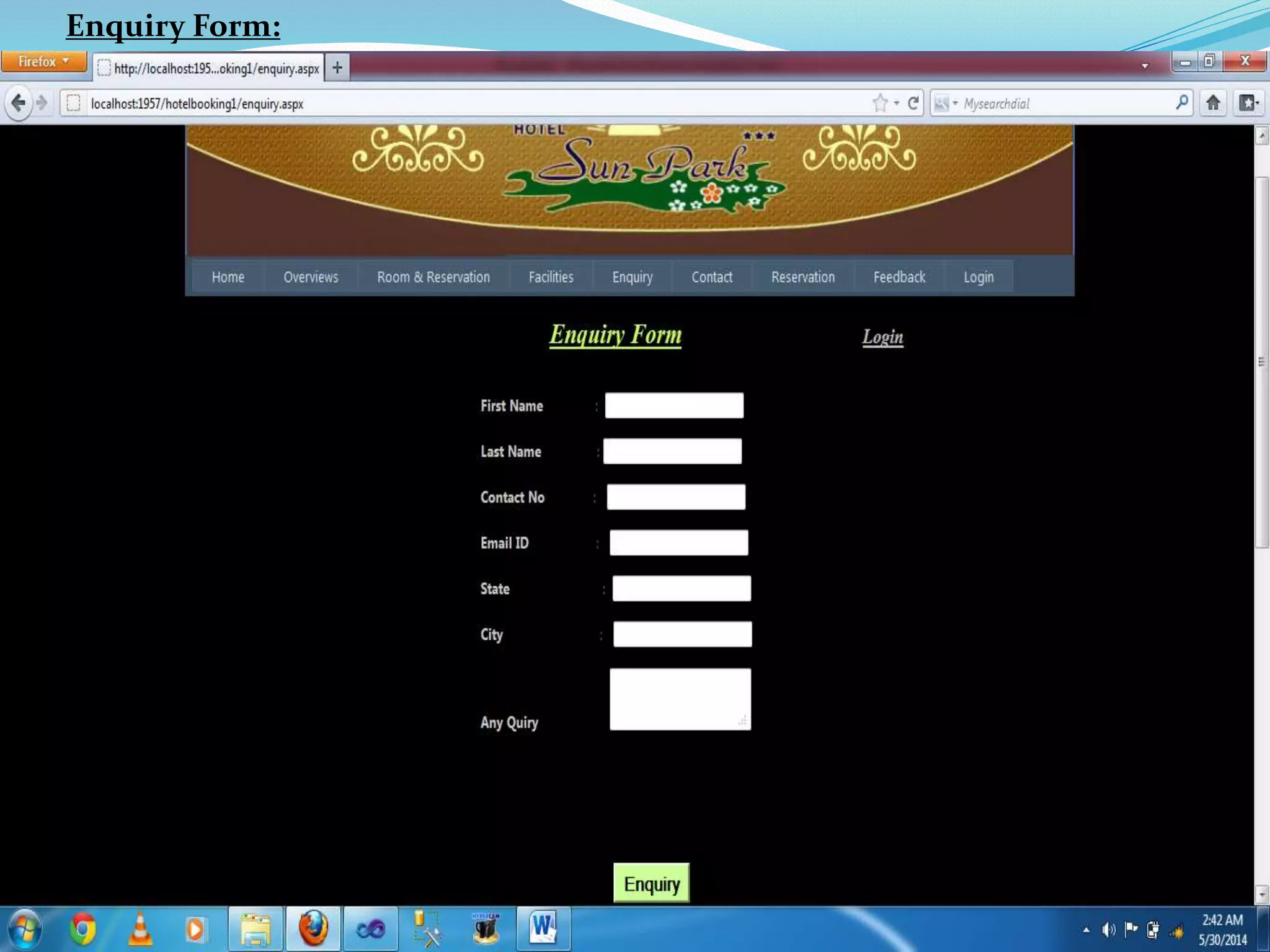Click the scrollbar up arrow

point(1261,135)
